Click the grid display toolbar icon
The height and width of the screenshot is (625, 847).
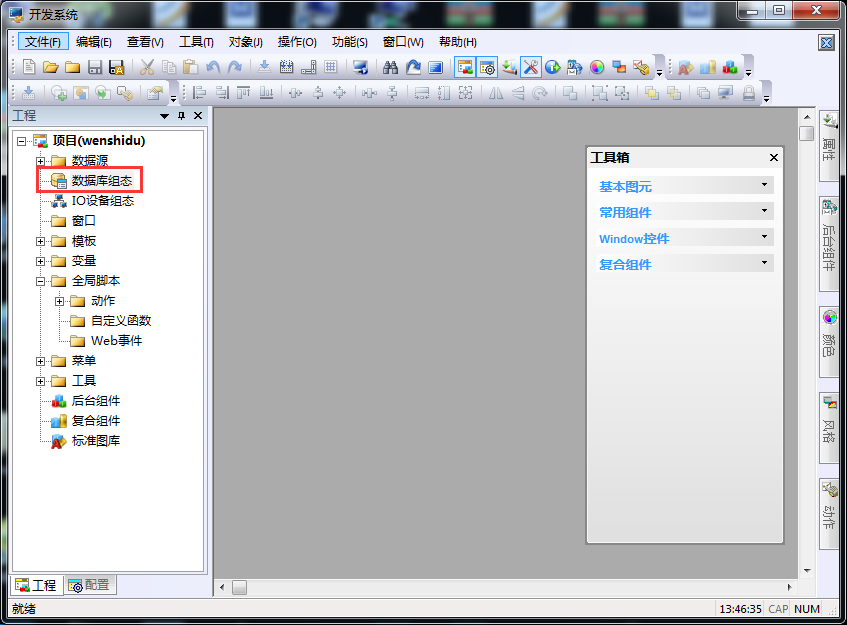tap(331, 67)
